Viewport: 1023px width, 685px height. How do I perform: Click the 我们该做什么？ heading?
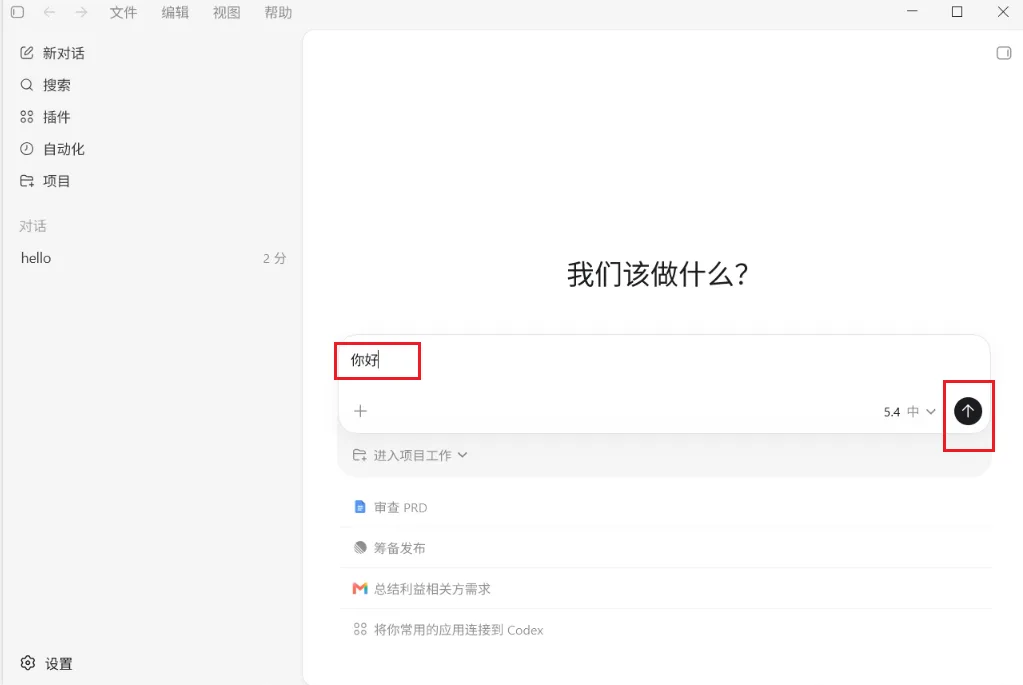point(658,274)
